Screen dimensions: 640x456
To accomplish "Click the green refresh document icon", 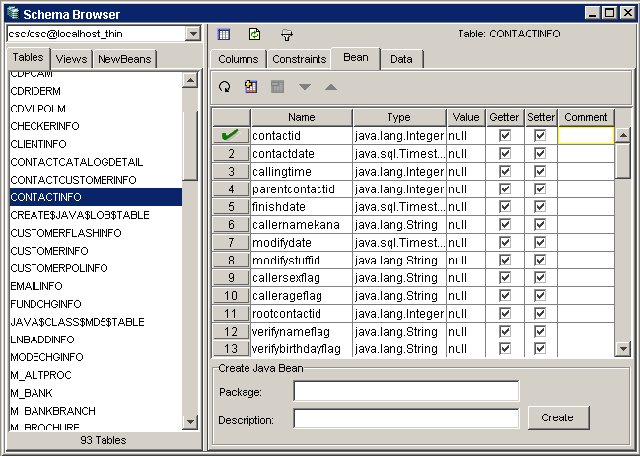I will click(254, 34).
